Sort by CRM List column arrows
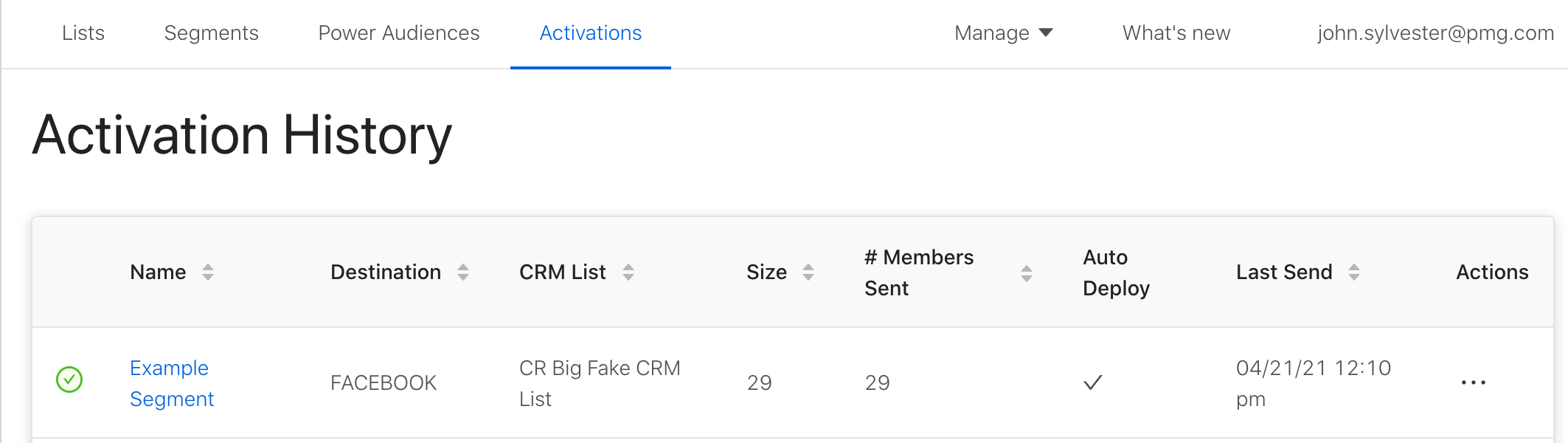The height and width of the screenshot is (443, 1568). pyautogui.click(x=628, y=272)
